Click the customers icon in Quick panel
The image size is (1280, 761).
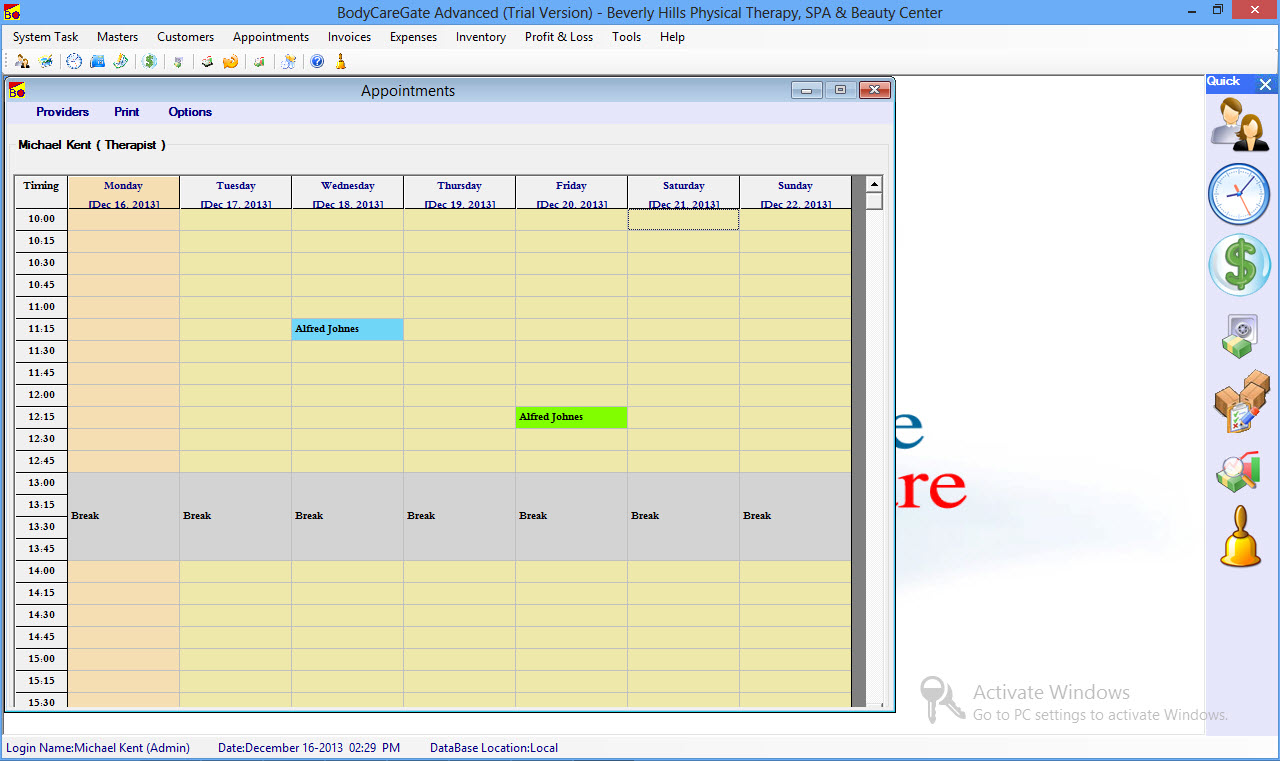(1240, 124)
